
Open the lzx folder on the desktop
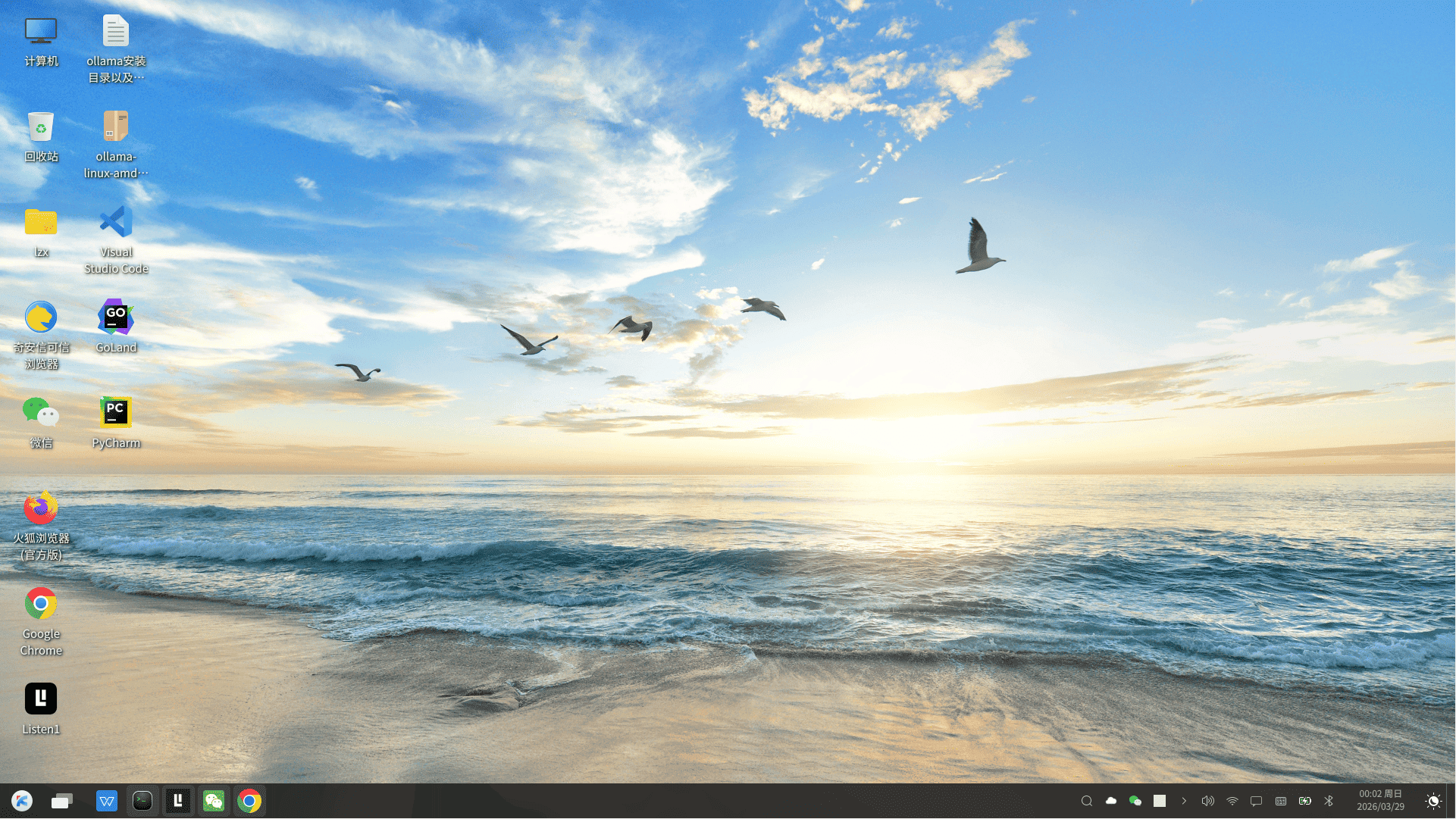pyautogui.click(x=41, y=223)
